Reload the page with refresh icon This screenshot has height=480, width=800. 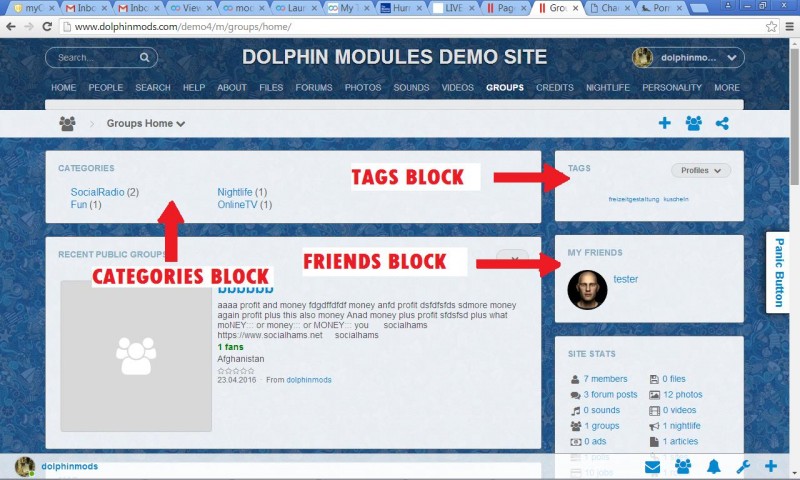pos(47,27)
